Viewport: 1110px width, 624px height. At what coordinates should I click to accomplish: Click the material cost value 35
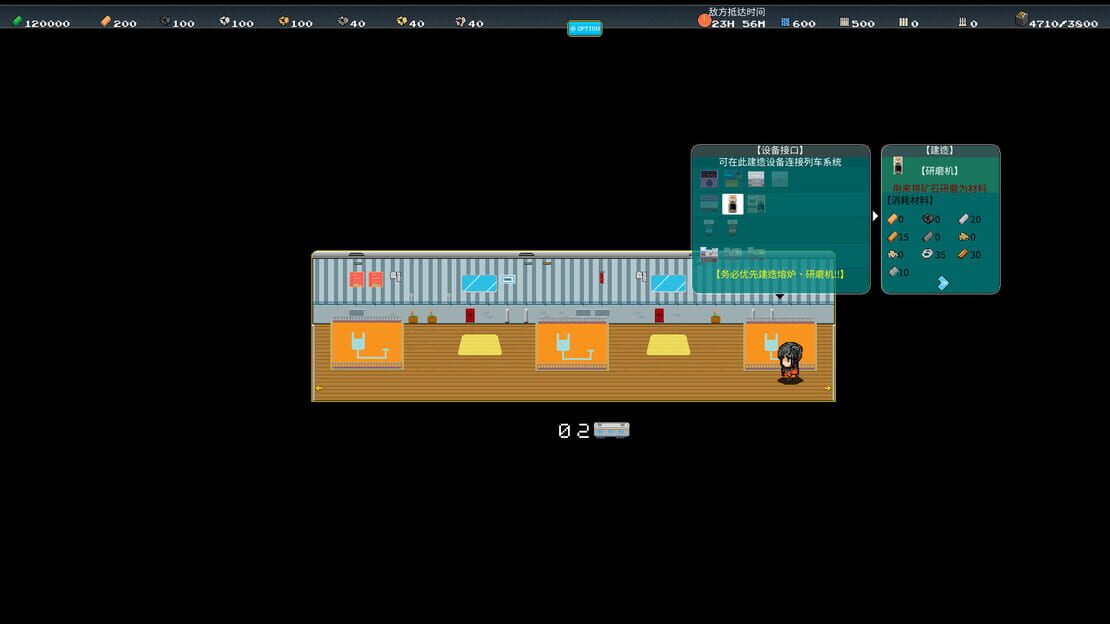pos(939,254)
